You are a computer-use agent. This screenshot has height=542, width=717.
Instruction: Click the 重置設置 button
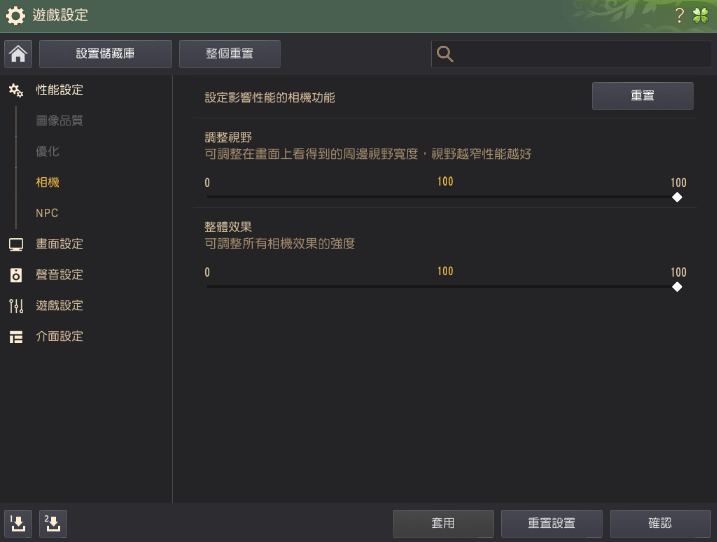point(551,523)
